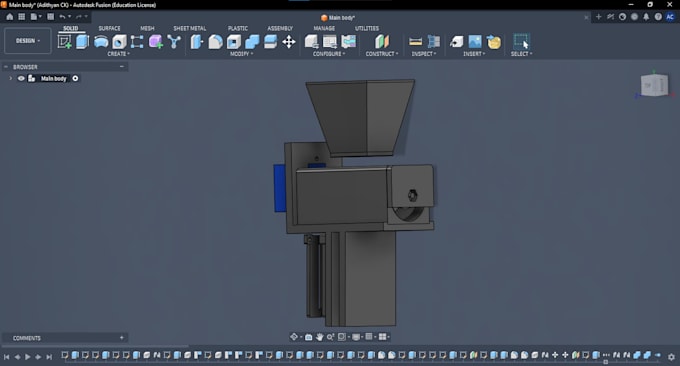Click the Home icon

pos(10,16)
